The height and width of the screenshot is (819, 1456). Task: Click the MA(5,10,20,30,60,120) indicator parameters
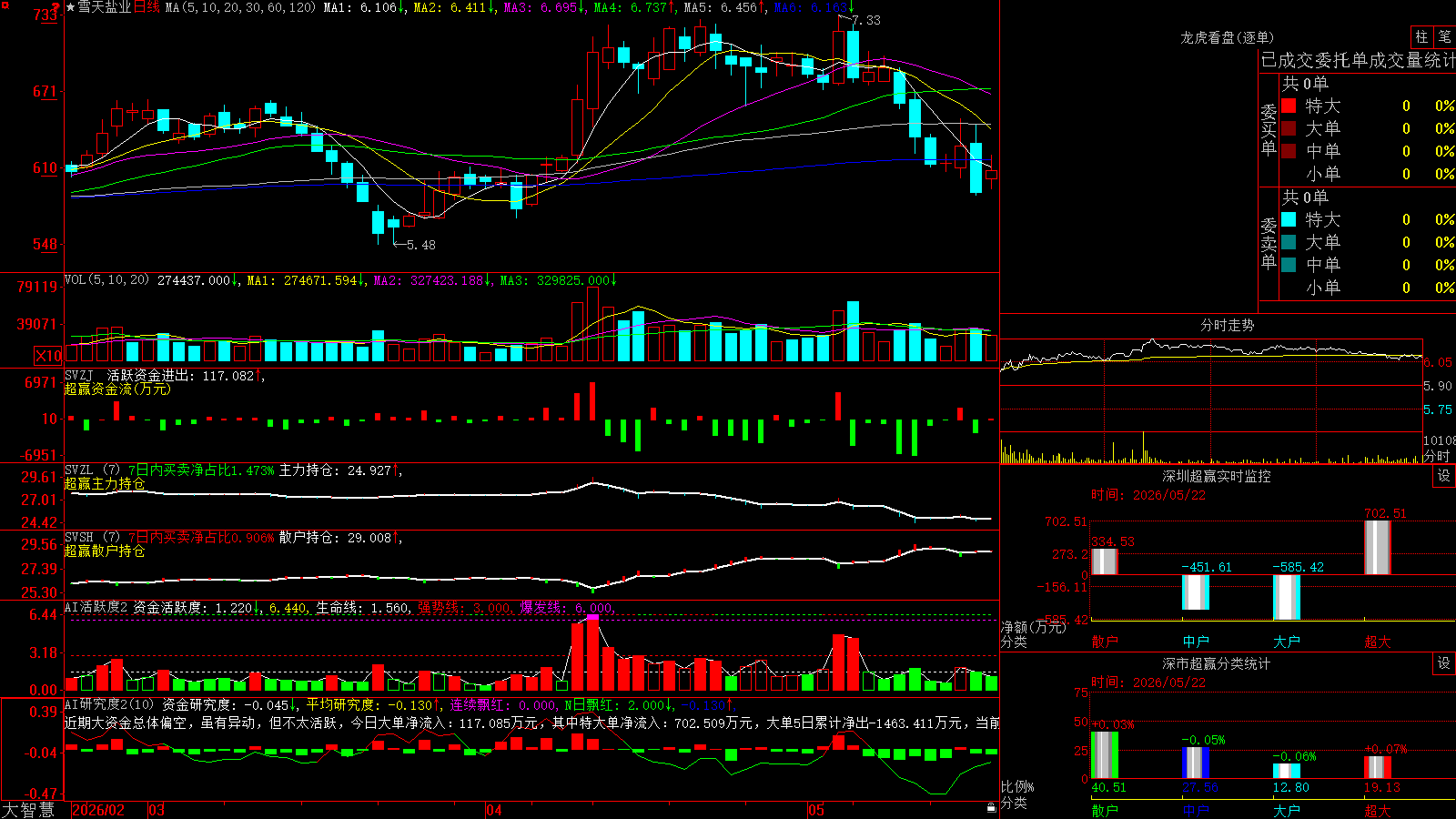(x=240, y=7)
